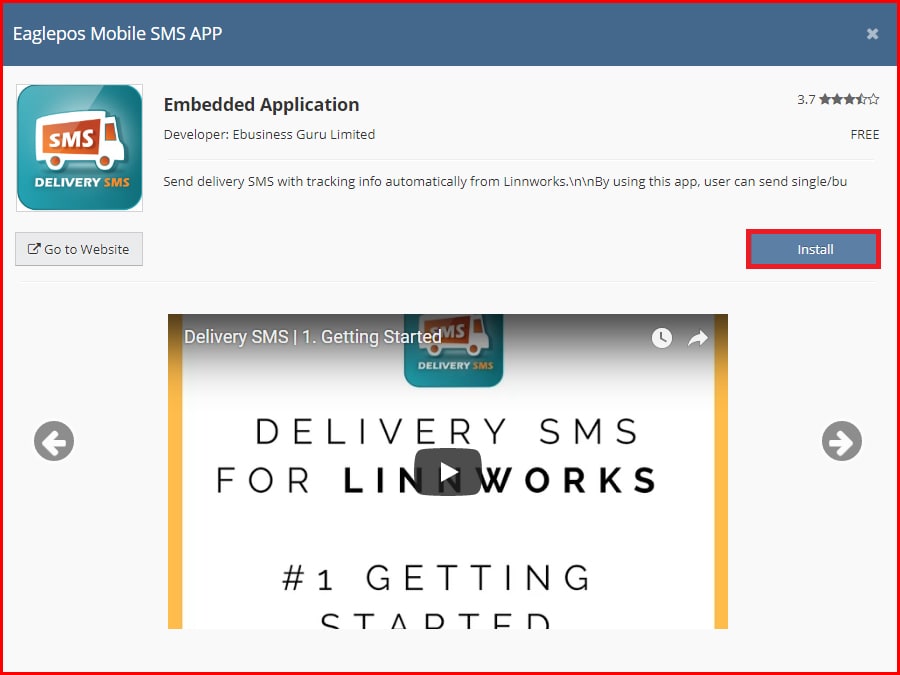Close the Eaglepos Mobile SMS APP dialog
Screen dimensions: 900x675
[x=872, y=34]
